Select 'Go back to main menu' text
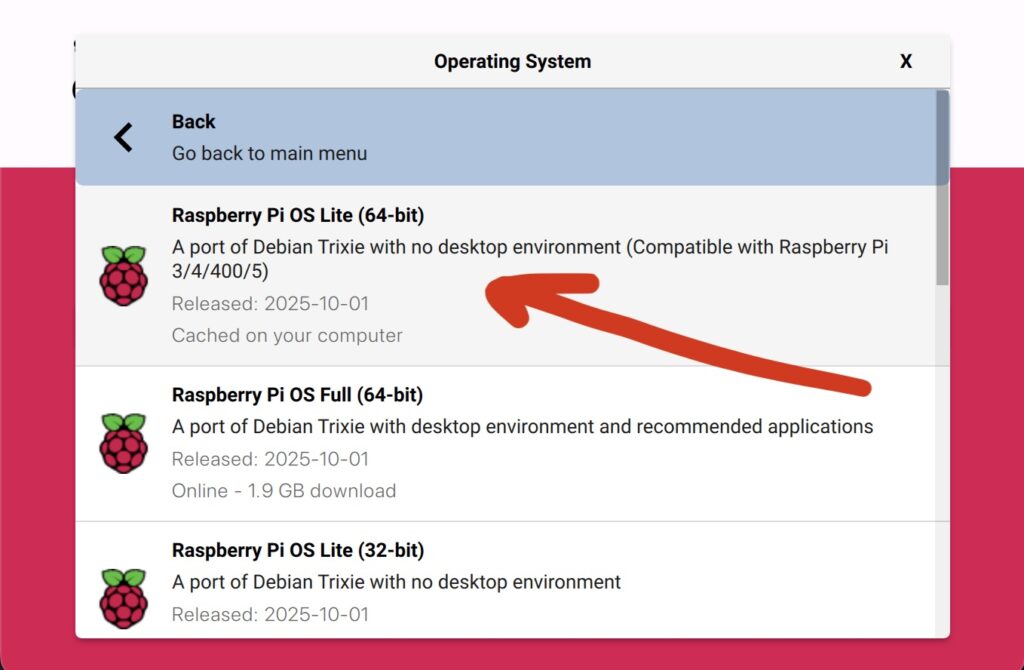This screenshot has height=670, width=1024. [x=269, y=153]
